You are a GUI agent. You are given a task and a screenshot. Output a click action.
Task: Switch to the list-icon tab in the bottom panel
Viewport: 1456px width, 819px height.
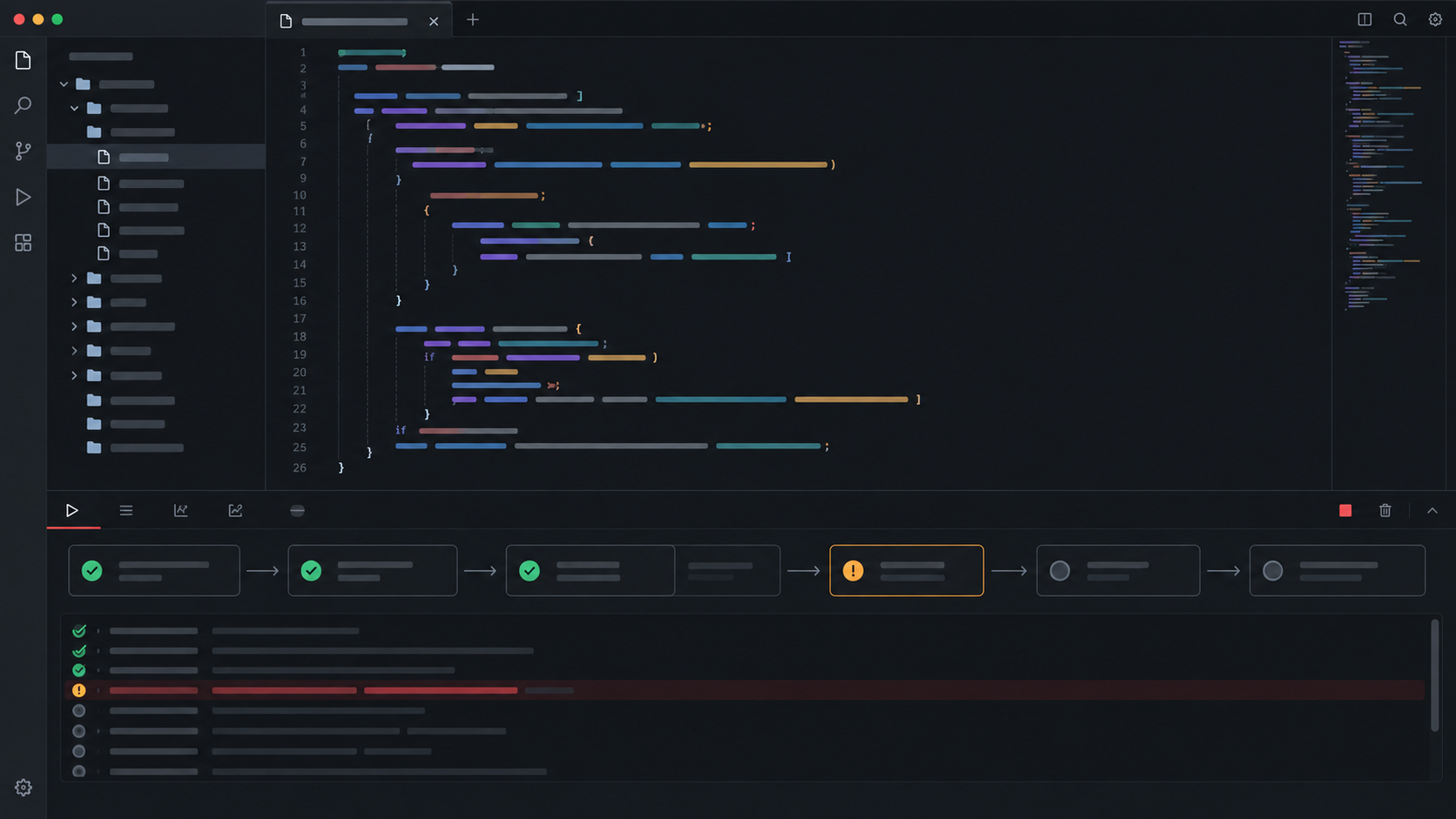click(126, 510)
